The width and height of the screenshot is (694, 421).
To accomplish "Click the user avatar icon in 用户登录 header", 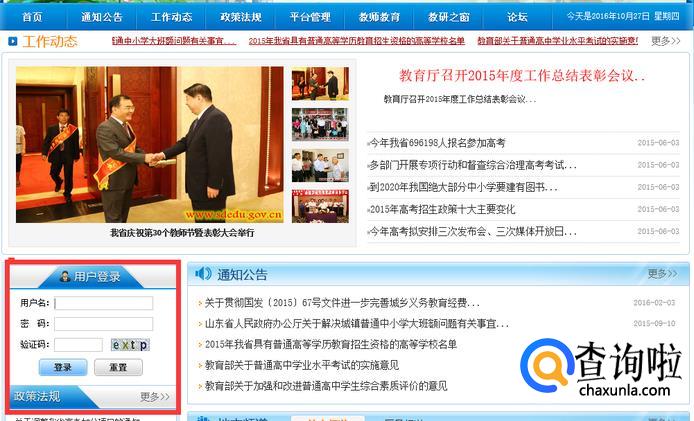I will pos(65,277).
